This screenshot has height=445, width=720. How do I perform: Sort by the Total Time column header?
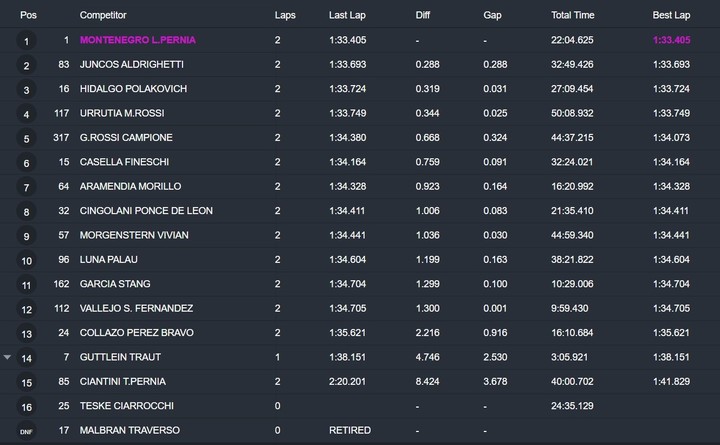pyautogui.click(x=572, y=16)
